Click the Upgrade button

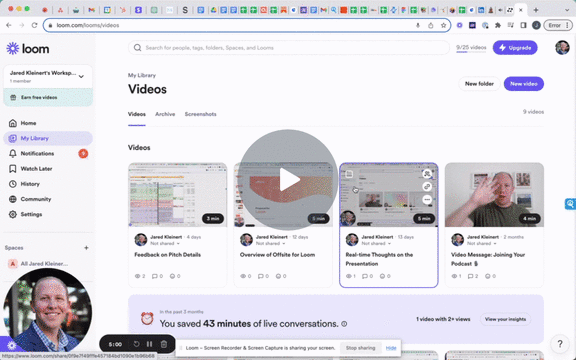[x=515, y=48]
